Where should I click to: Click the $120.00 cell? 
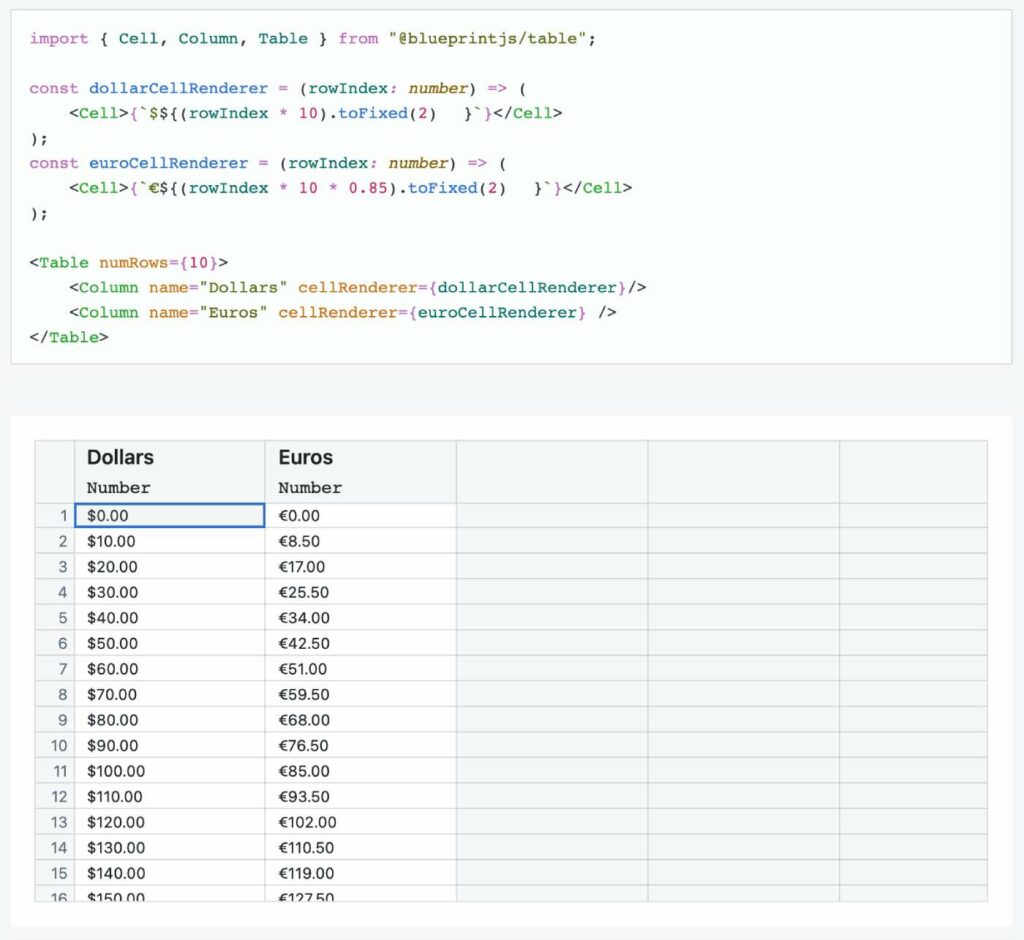(x=170, y=821)
